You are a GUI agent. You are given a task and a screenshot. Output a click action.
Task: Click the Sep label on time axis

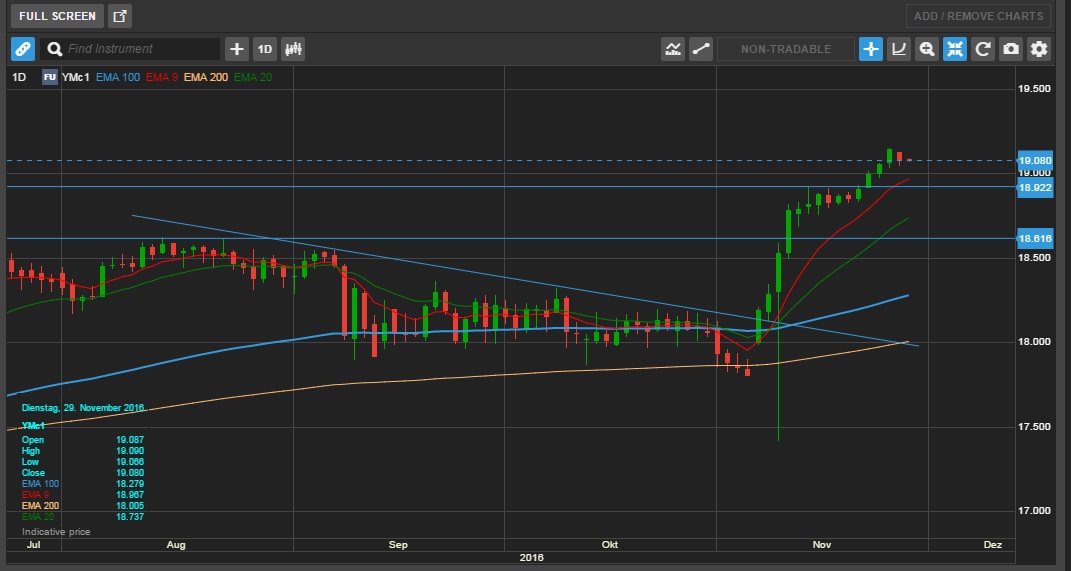tap(398, 544)
